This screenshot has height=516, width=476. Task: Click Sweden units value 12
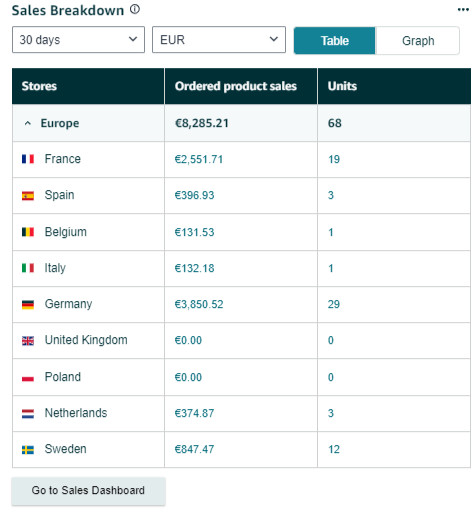tap(334, 449)
